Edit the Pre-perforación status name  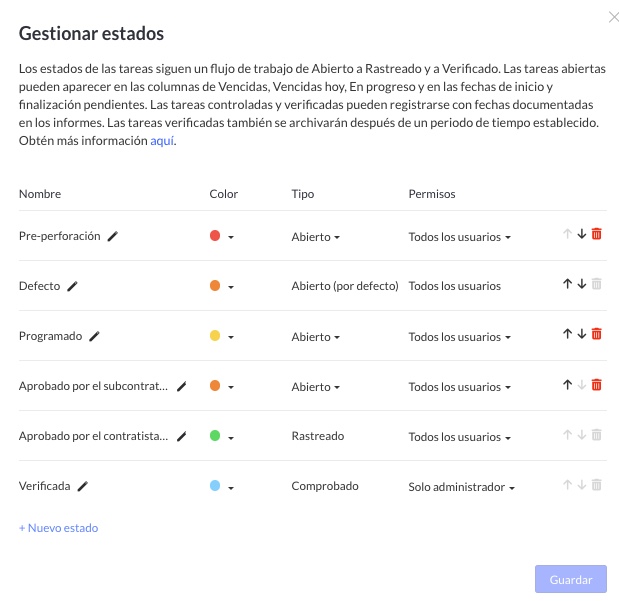(x=113, y=236)
